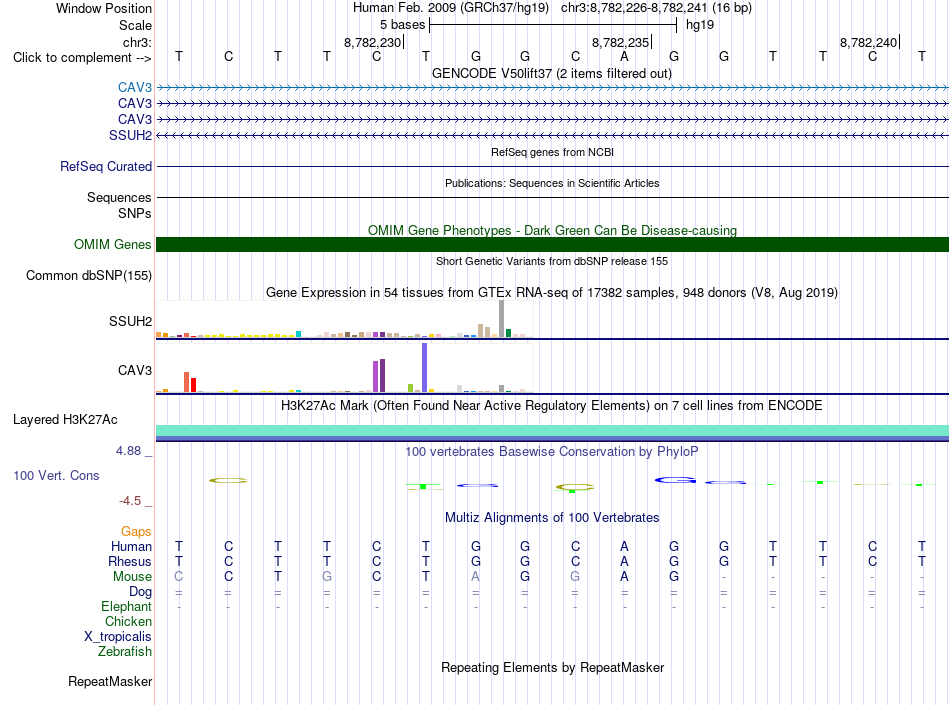The height and width of the screenshot is (705, 950).
Task: Click the dark green OMIM Genes bar
Action: tap(552, 244)
